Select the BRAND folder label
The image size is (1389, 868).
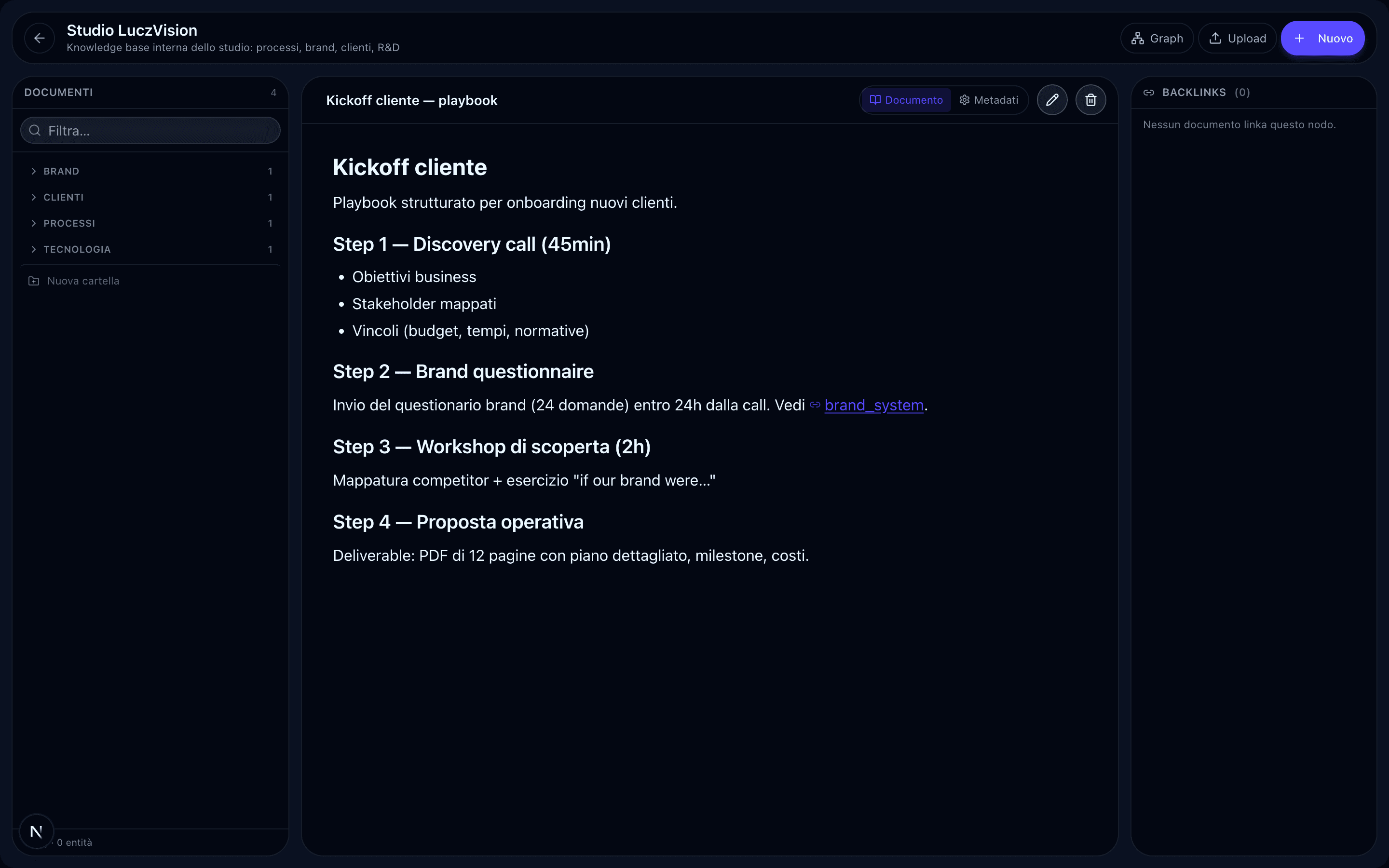[61, 171]
